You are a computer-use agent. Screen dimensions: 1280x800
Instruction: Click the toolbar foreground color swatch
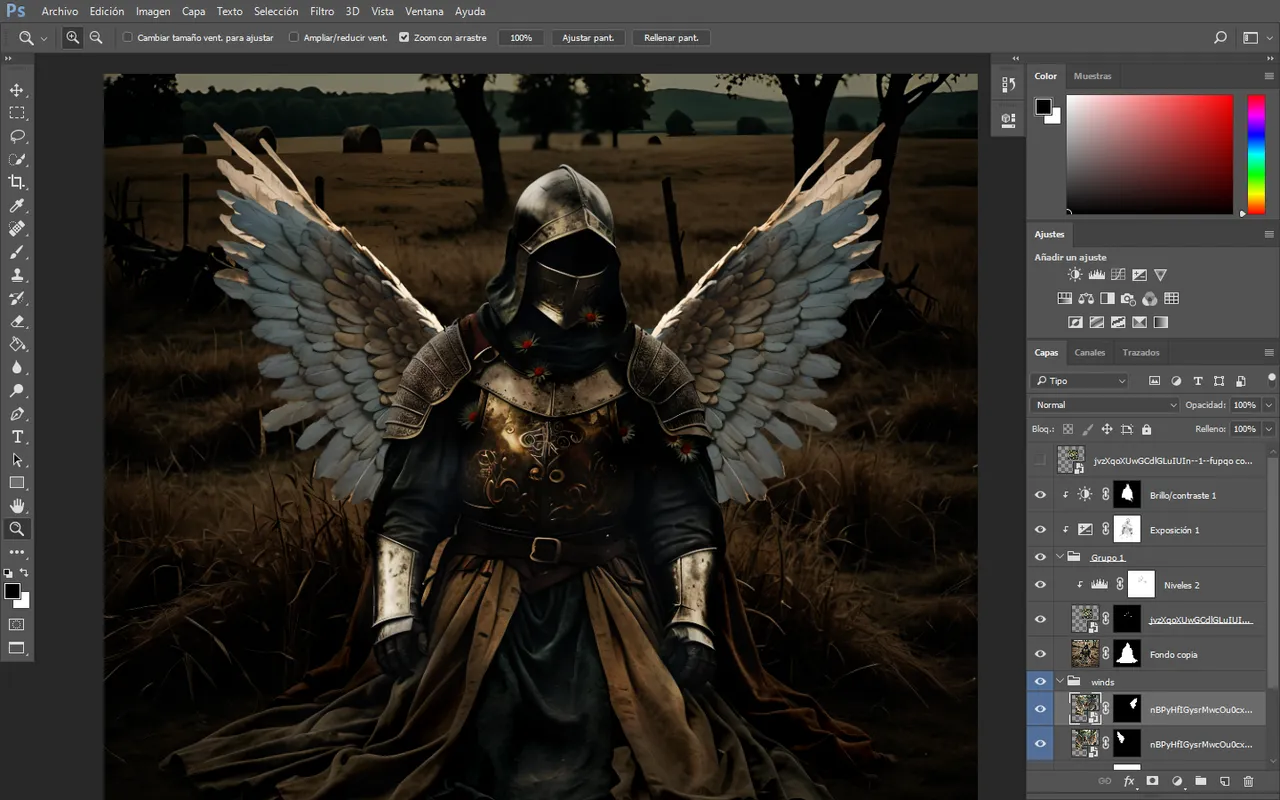click(x=12, y=591)
